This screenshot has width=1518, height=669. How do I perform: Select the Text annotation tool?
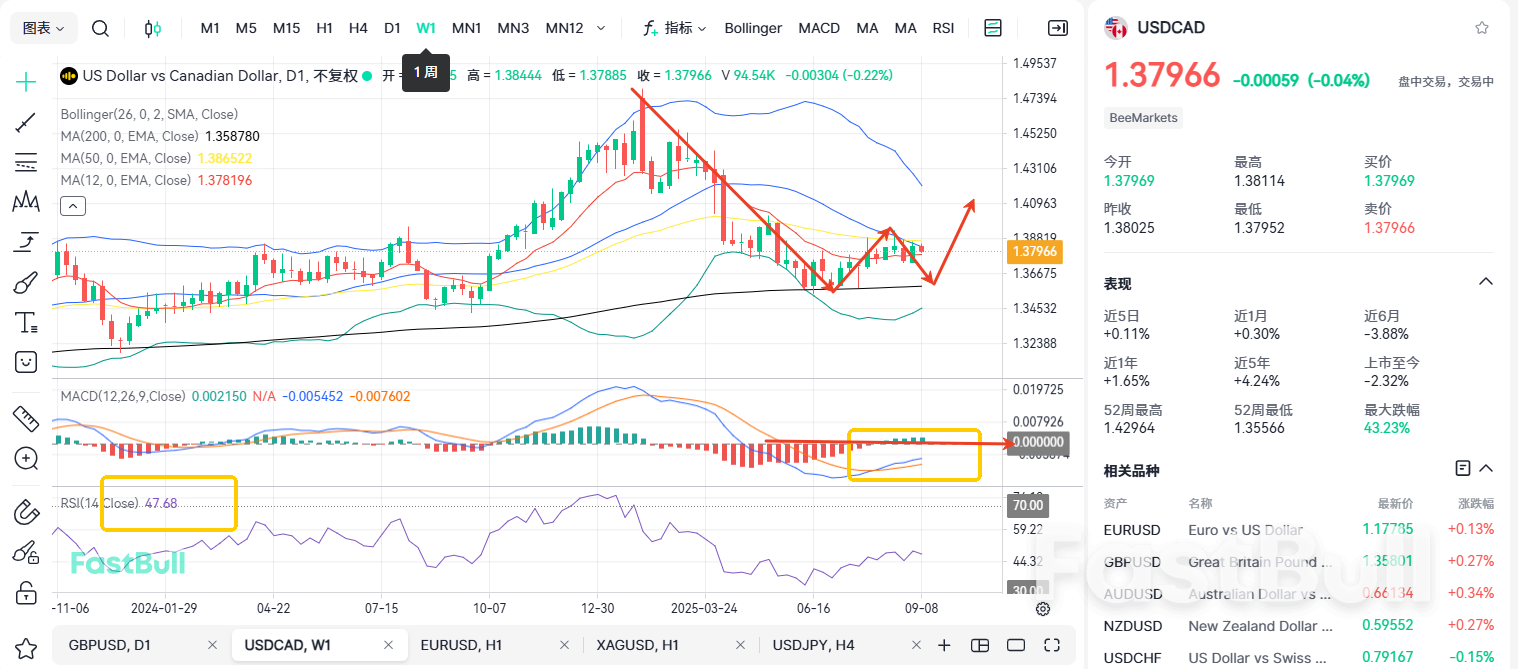coord(25,321)
